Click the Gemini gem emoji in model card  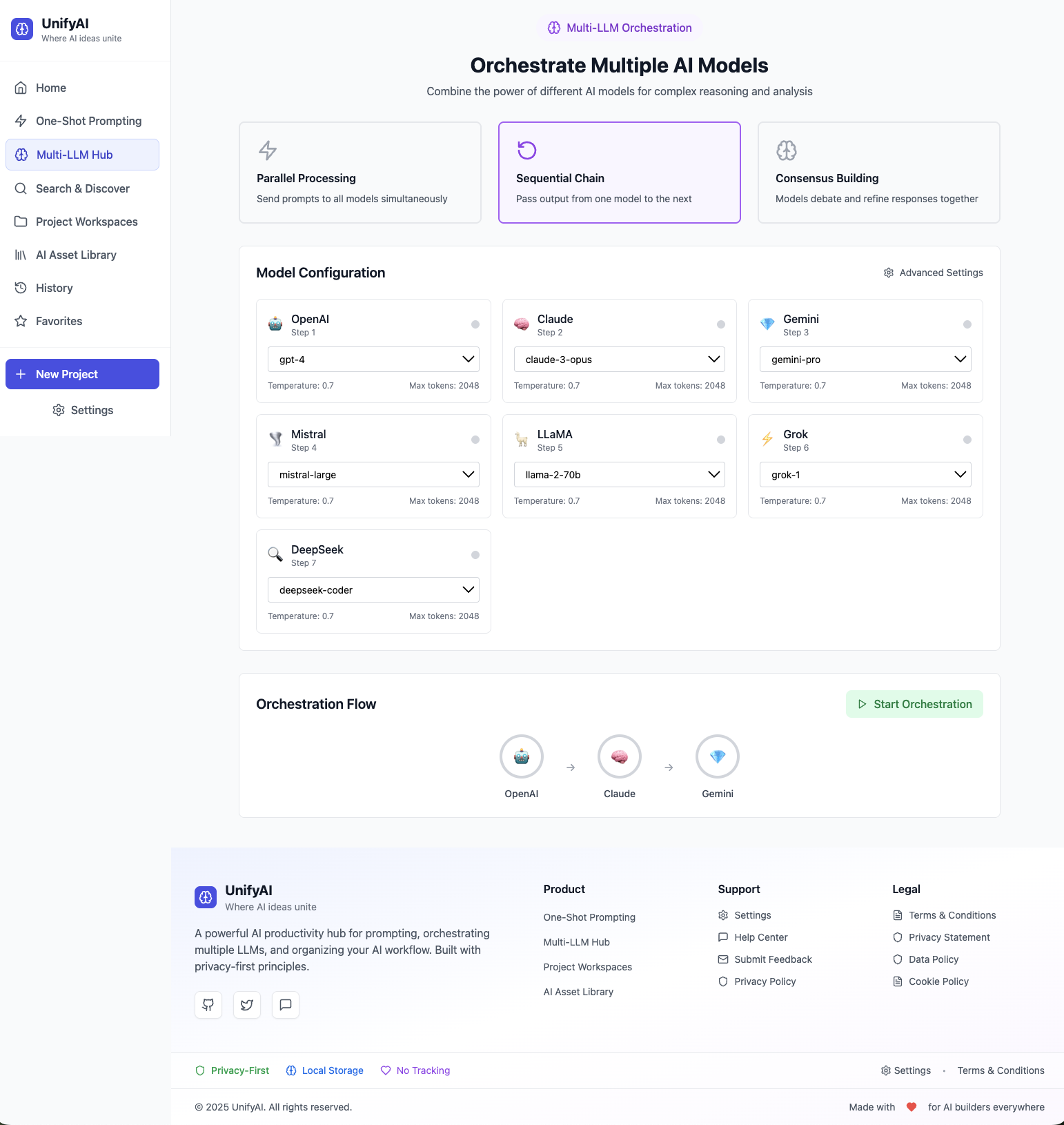pyautogui.click(x=767, y=324)
